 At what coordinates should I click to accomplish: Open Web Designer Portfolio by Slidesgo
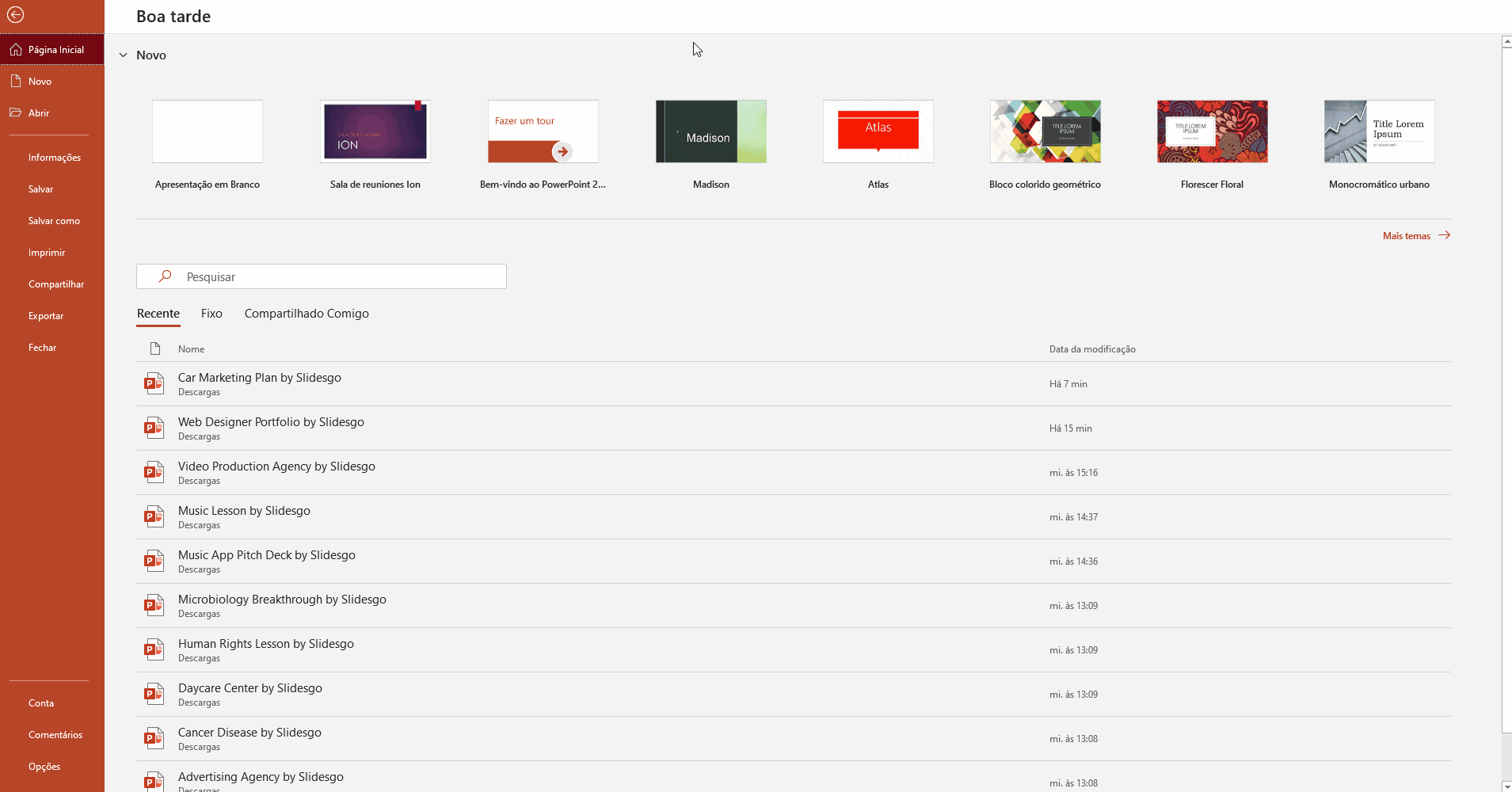click(794, 428)
